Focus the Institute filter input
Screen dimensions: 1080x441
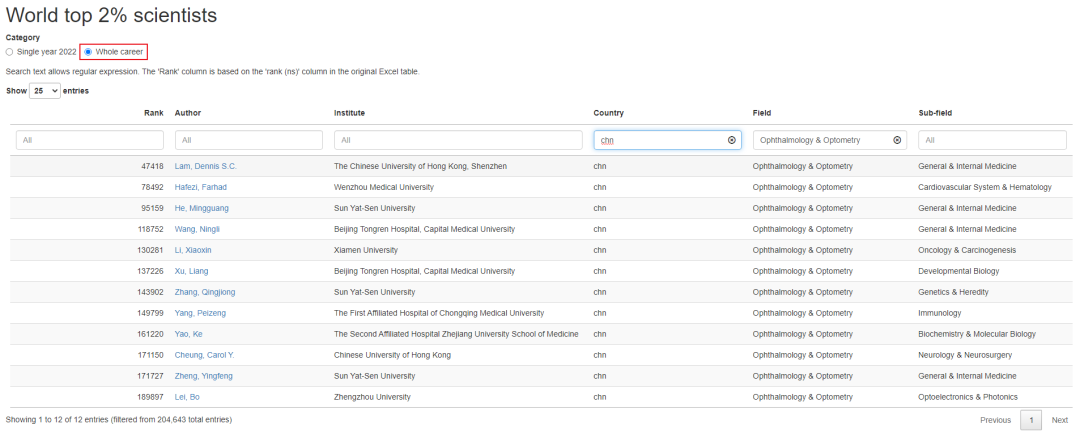click(x=458, y=141)
